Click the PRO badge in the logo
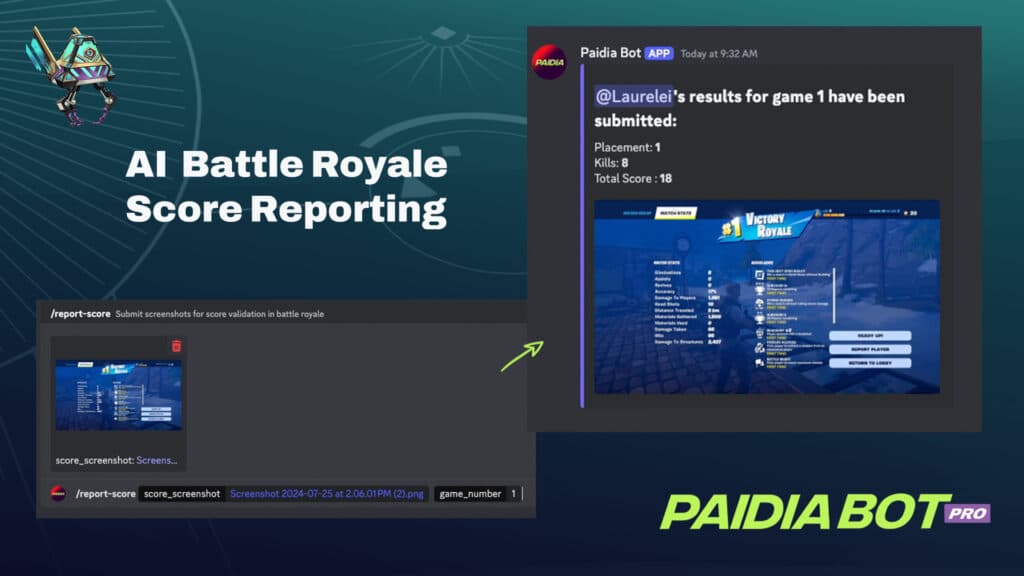The width and height of the screenshot is (1024, 576). pyautogui.click(x=967, y=513)
